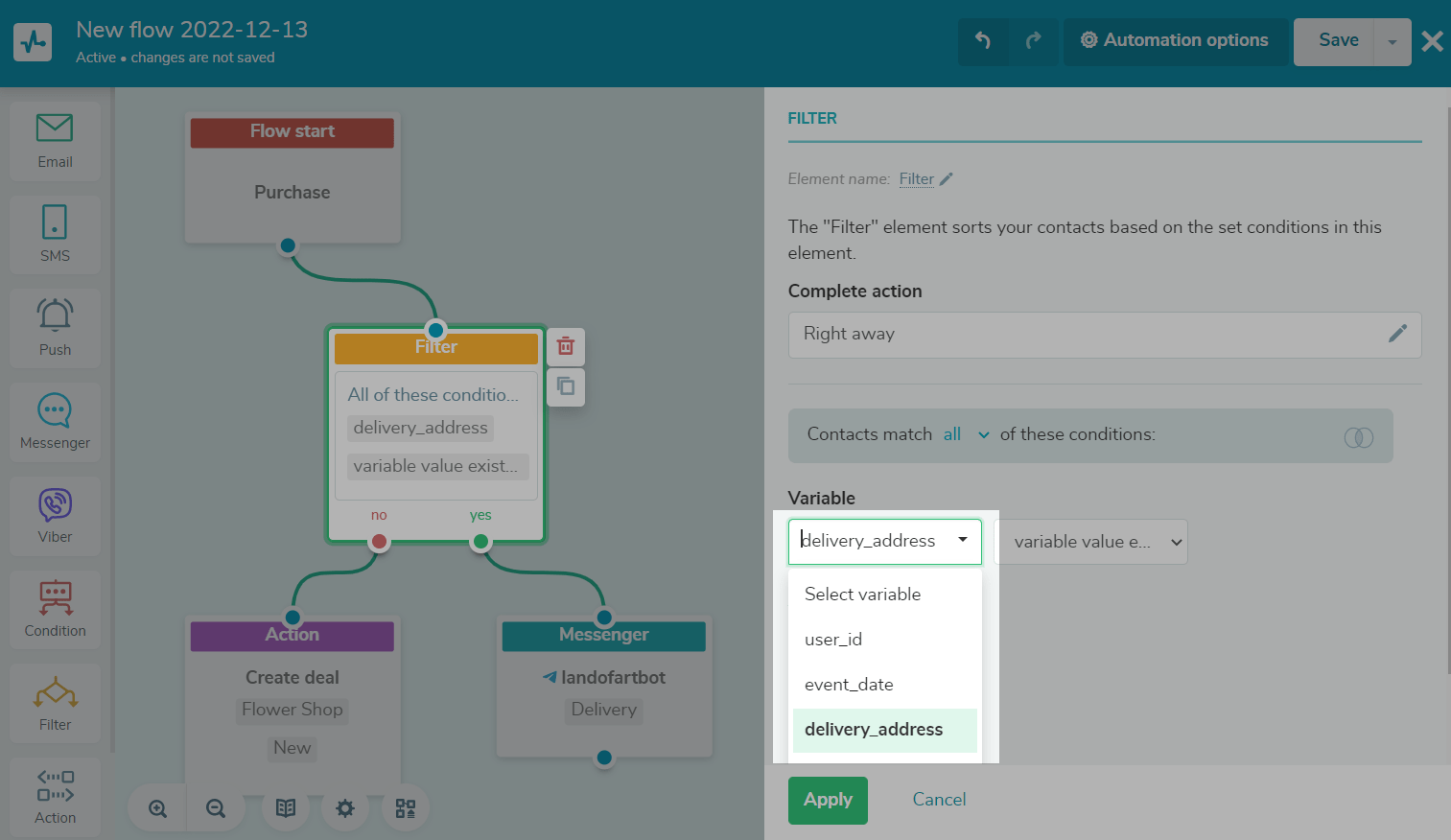Expand the Save button dropdown arrow
This screenshot has width=1451, height=840.
tap(1392, 42)
